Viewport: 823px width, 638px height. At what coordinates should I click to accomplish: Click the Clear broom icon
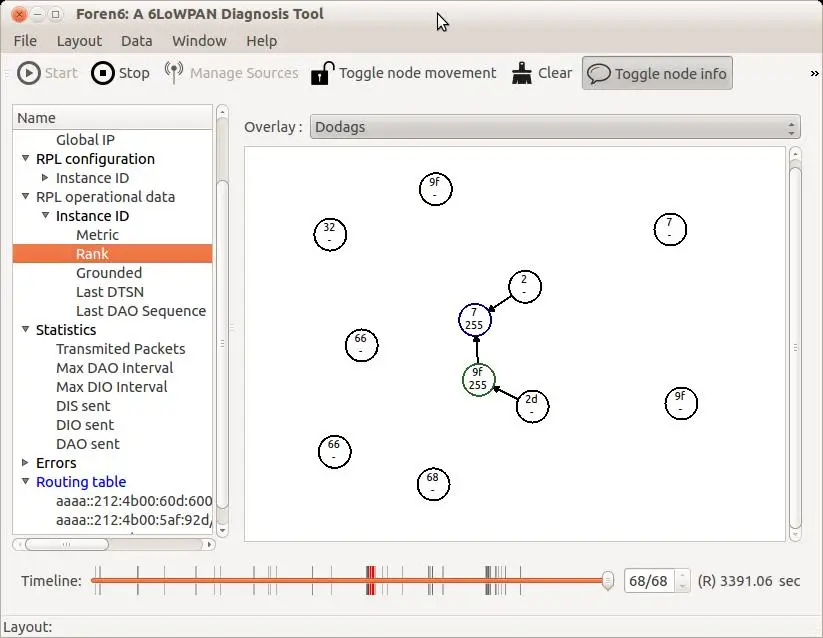[x=522, y=73]
